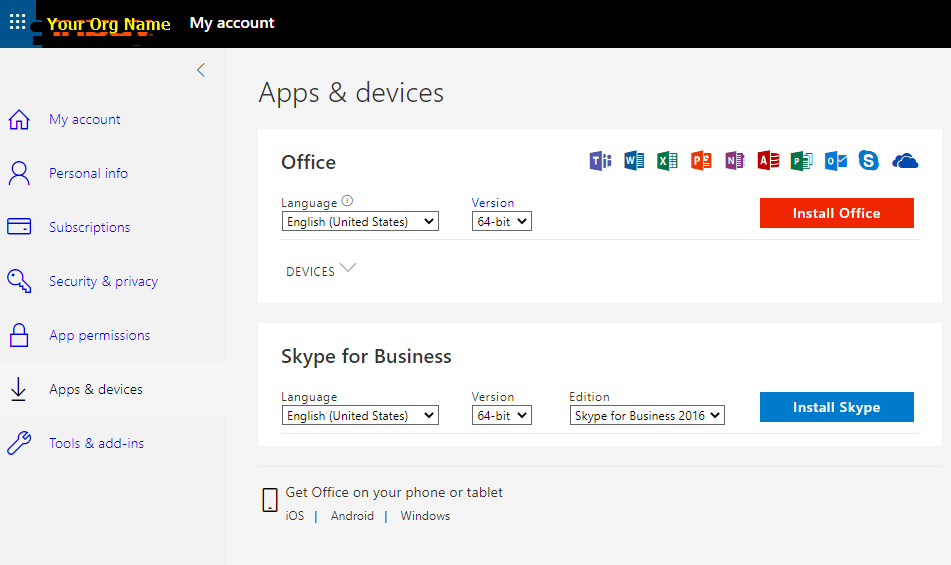This screenshot has height=565, width=951.
Task: Expand the DEVICES section
Action: coord(321,270)
